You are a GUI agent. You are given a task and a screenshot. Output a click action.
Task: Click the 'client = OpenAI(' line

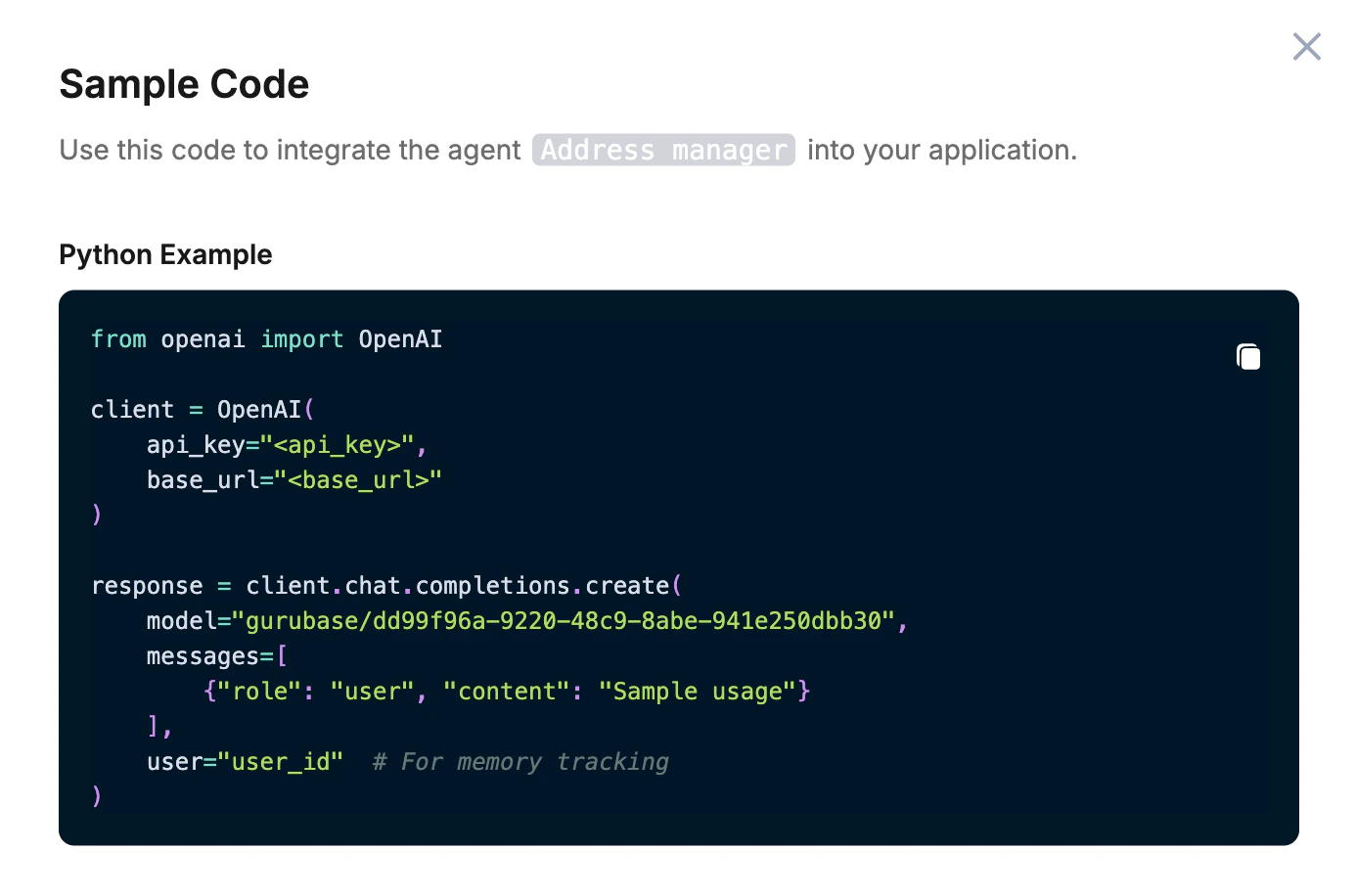pos(203,410)
